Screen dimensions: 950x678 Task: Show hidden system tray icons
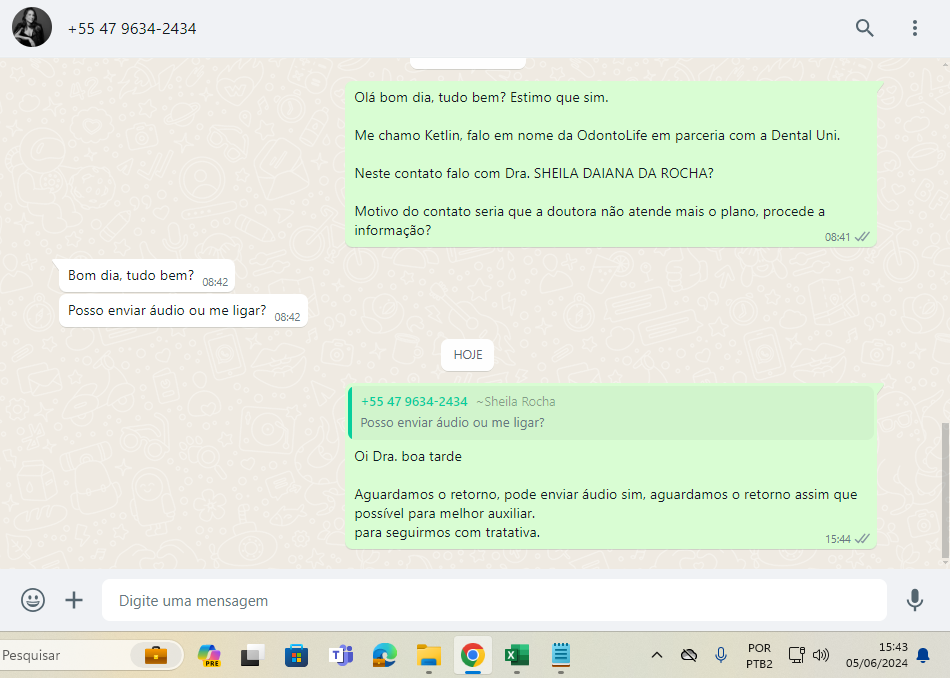[x=657, y=655]
